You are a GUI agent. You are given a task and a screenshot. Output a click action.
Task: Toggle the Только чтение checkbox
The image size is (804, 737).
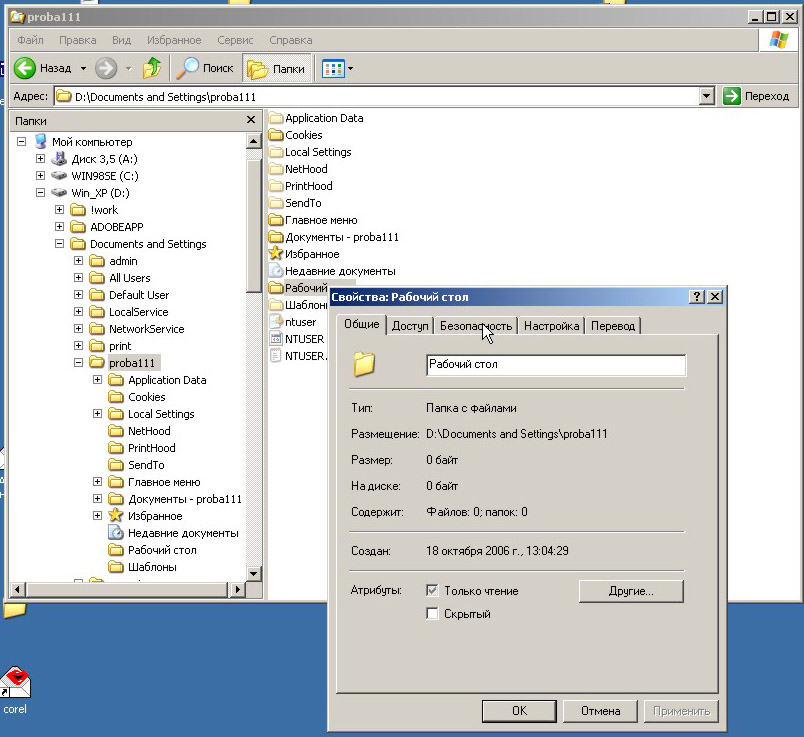(433, 591)
